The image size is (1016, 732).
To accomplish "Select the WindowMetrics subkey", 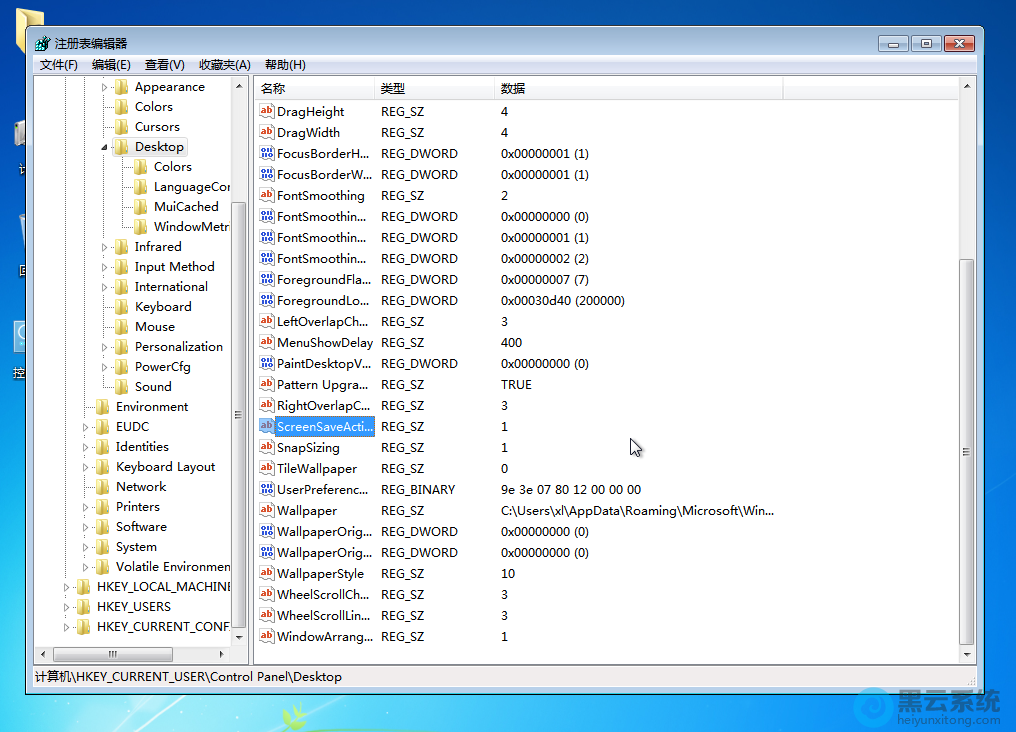I will (x=191, y=227).
